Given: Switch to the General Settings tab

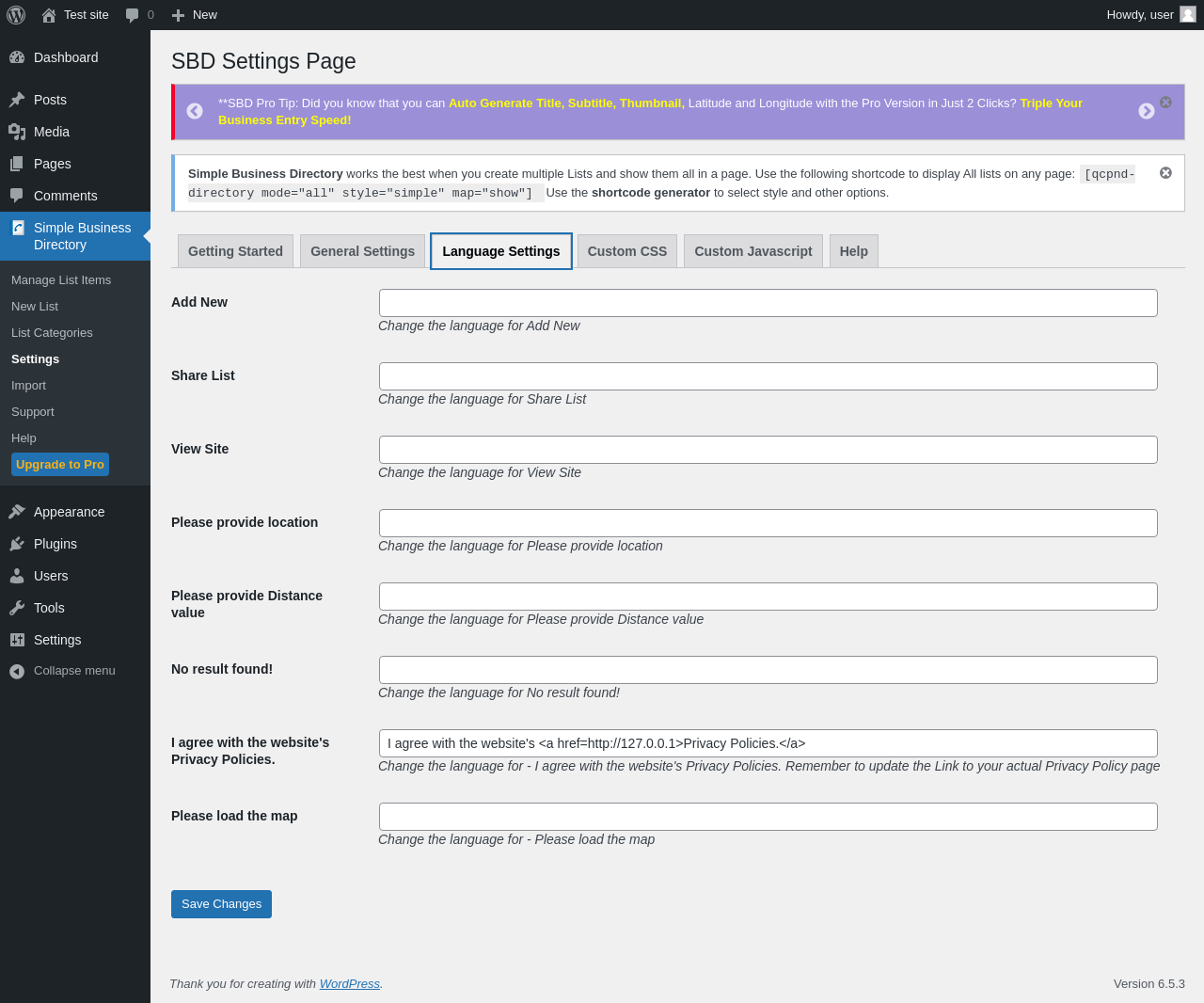Looking at the screenshot, I should click(362, 251).
